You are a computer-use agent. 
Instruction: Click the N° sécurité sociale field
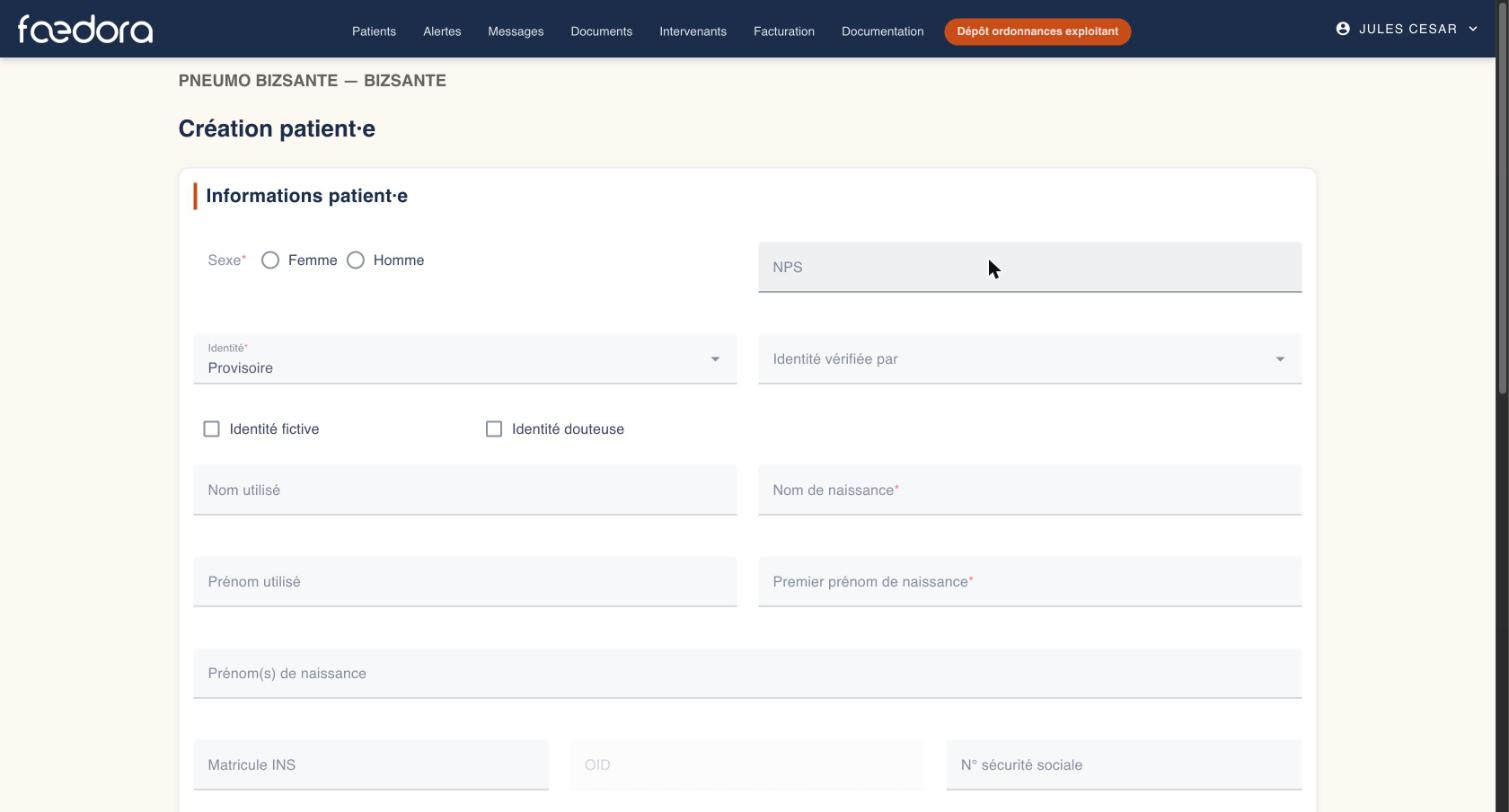click(x=1124, y=765)
